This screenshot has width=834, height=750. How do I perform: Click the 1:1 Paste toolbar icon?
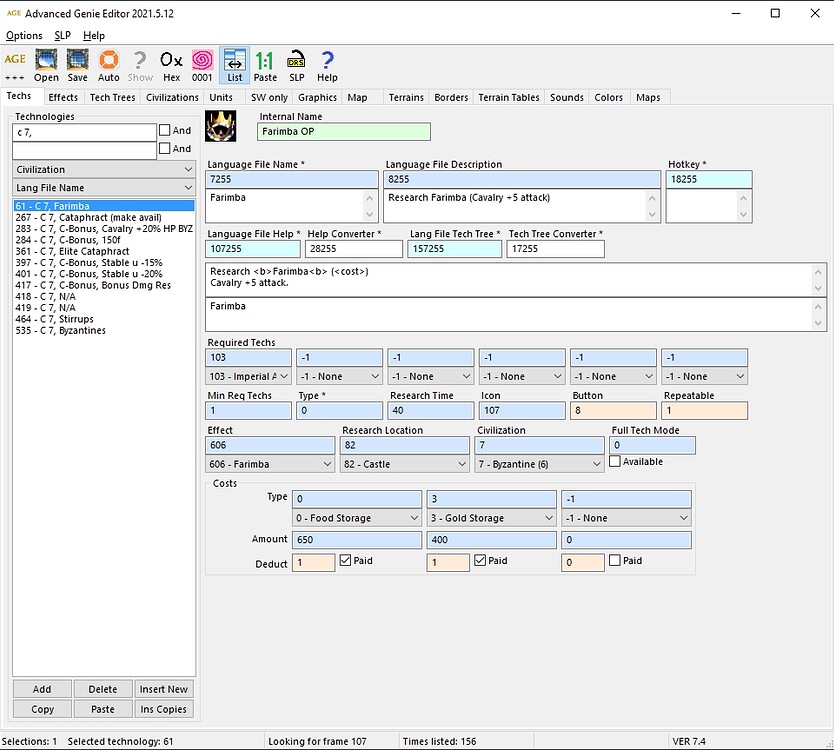click(265, 66)
